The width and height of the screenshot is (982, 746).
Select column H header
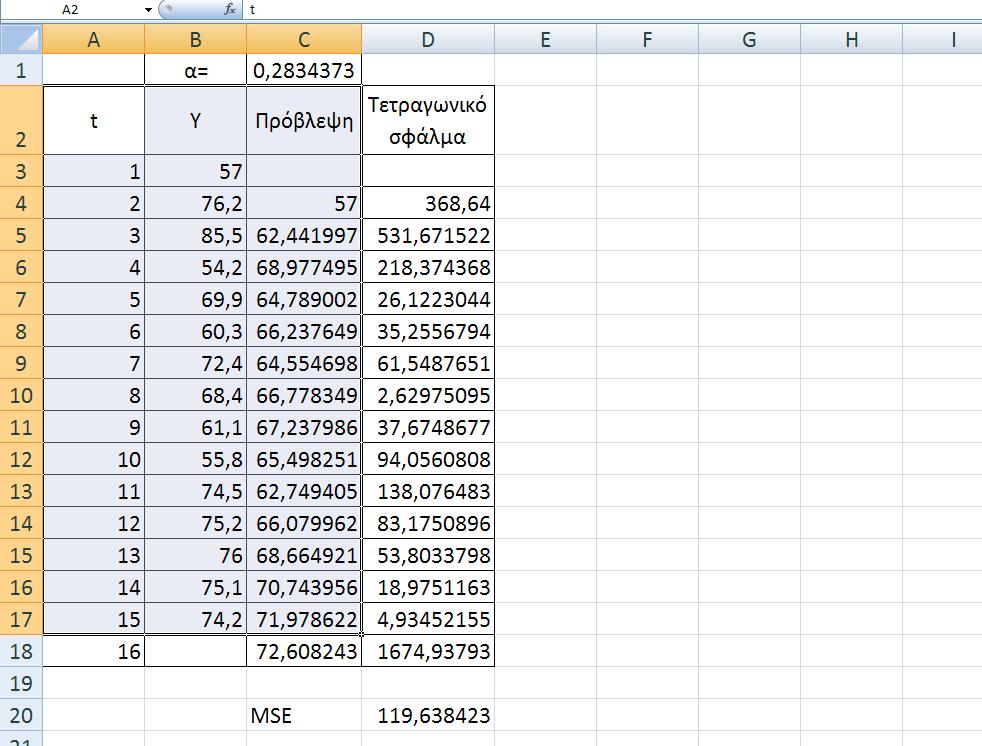[851, 39]
